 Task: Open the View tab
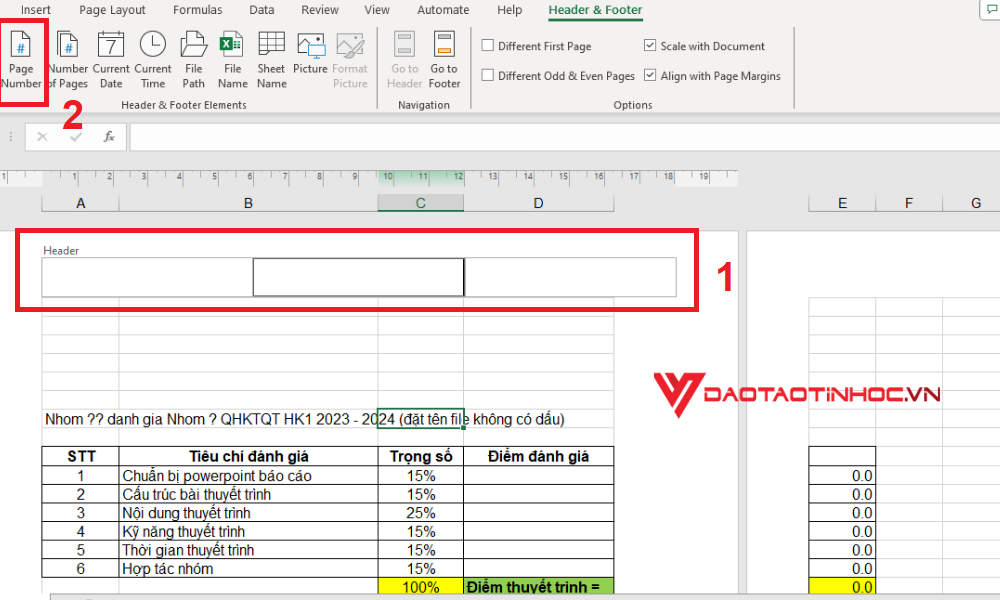(377, 10)
